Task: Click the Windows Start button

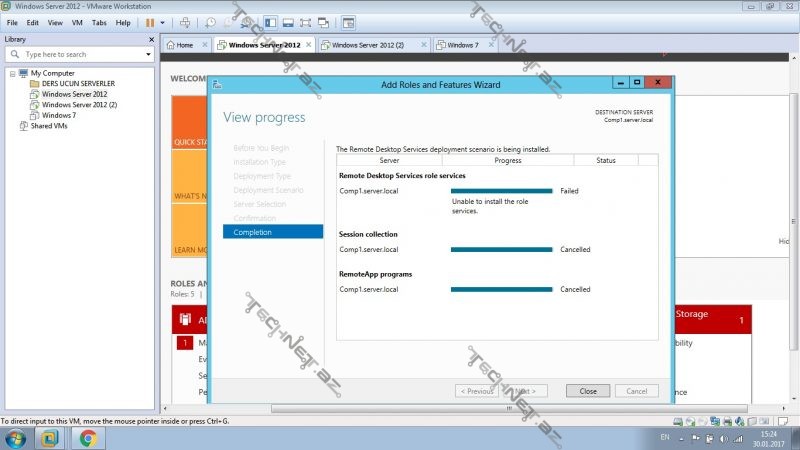Action: (x=16, y=437)
